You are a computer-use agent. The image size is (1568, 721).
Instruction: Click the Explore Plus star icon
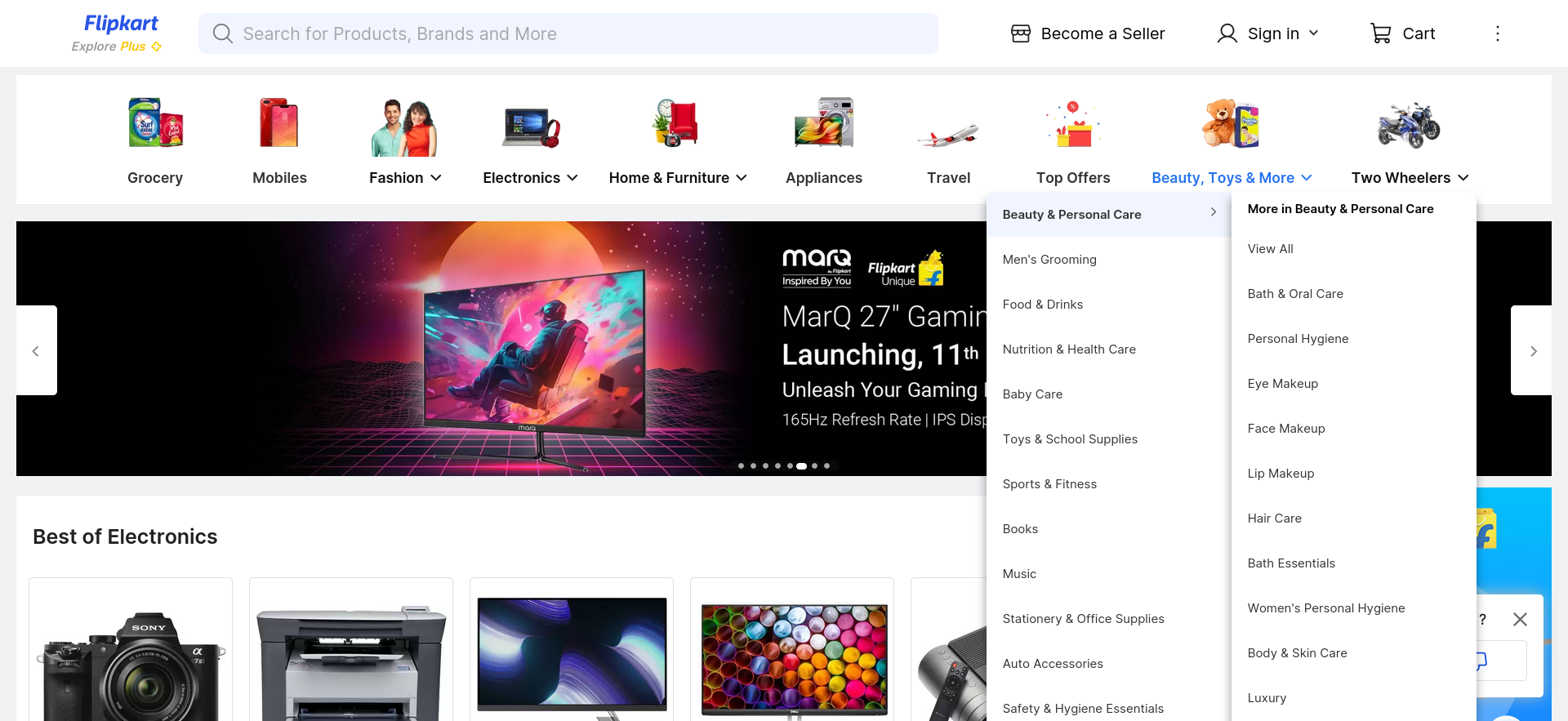pyautogui.click(x=156, y=47)
